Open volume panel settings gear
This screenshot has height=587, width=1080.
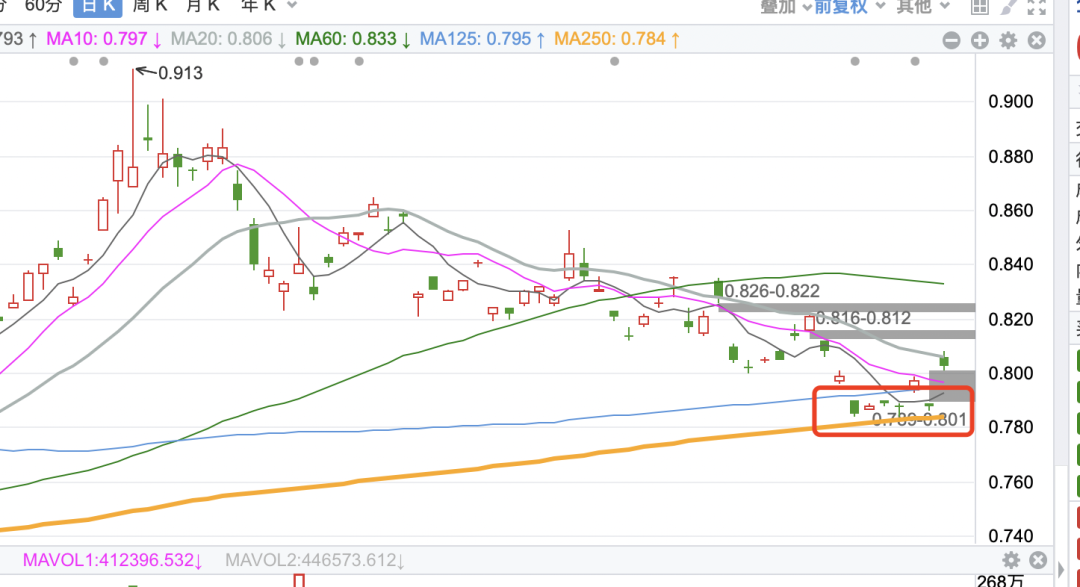pyautogui.click(x=1010, y=559)
